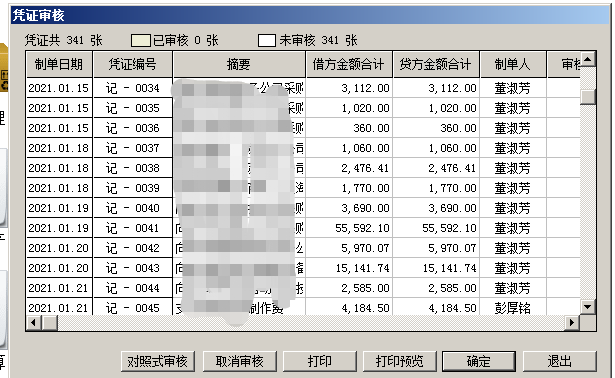Click the 取消审核 button

[x=239, y=361]
